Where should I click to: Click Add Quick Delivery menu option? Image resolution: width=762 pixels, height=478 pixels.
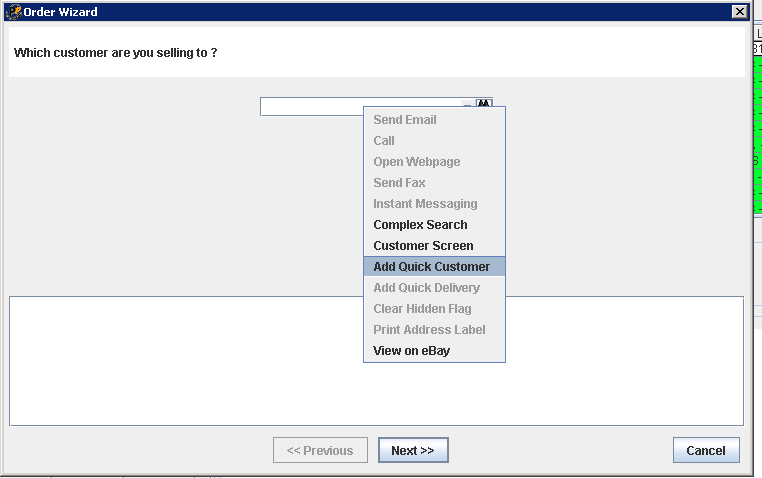(x=426, y=288)
